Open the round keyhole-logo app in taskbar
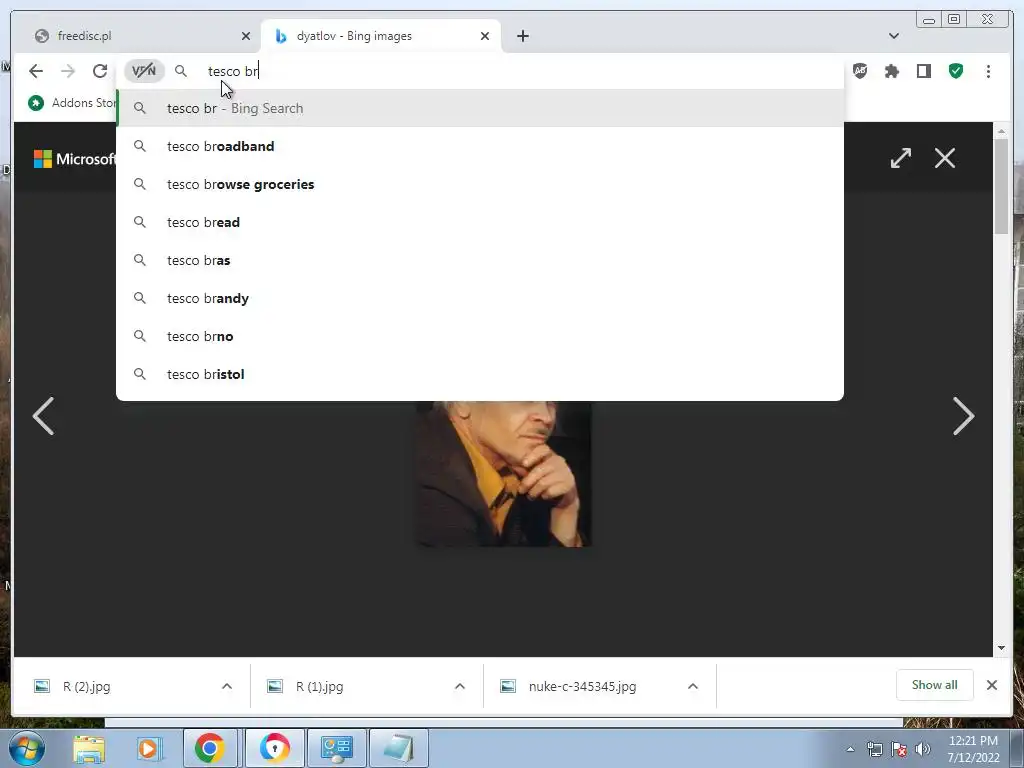This screenshot has height=768, width=1024. pyautogui.click(x=275, y=748)
